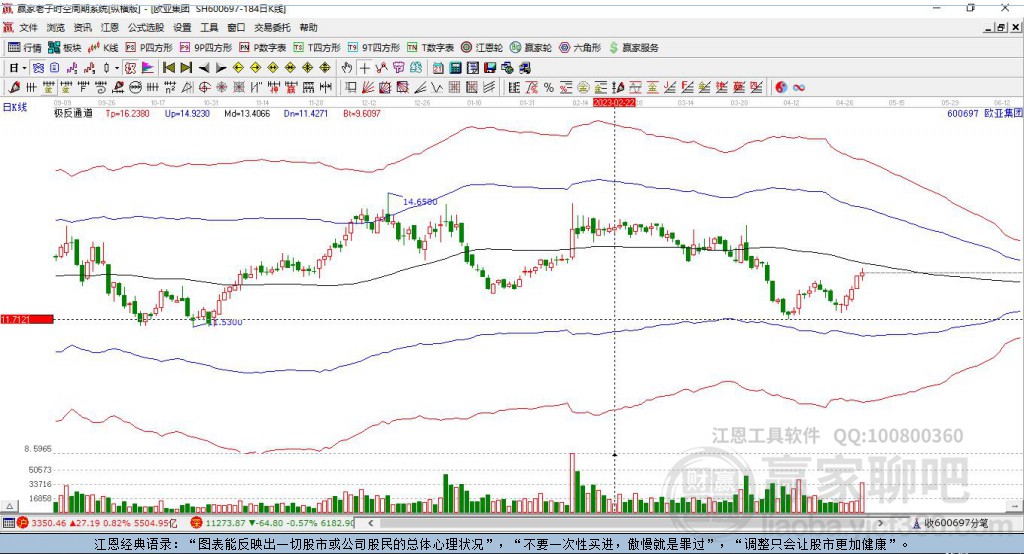
Task: Restore the inner chart window
Action: [x=1001, y=27]
